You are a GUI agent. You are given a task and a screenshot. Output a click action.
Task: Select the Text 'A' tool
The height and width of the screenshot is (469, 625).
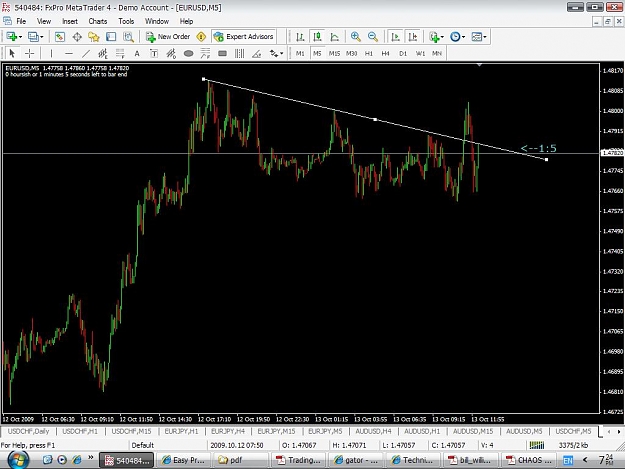pyautogui.click(x=137, y=53)
